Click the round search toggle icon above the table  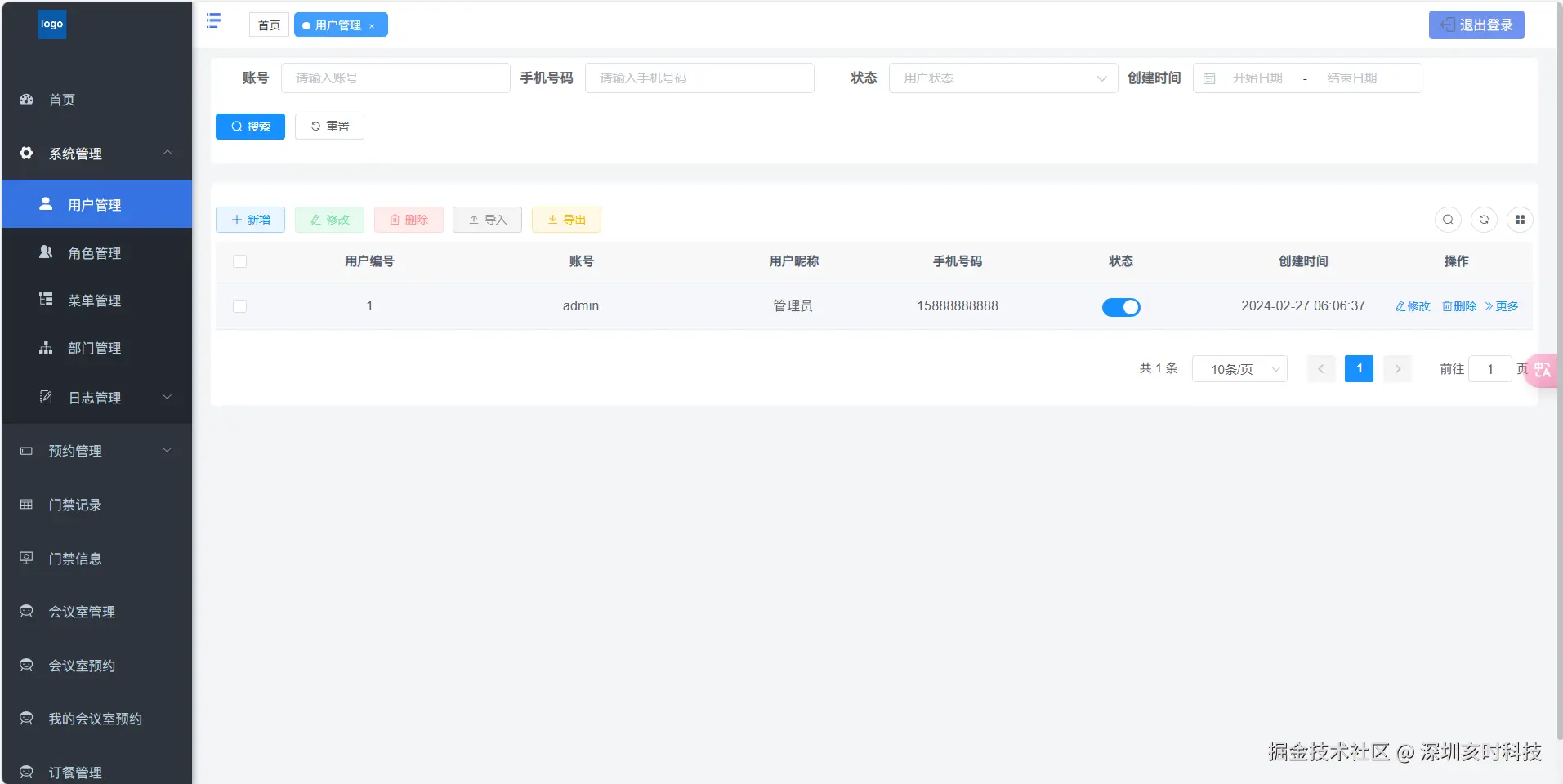[1448, 220]
